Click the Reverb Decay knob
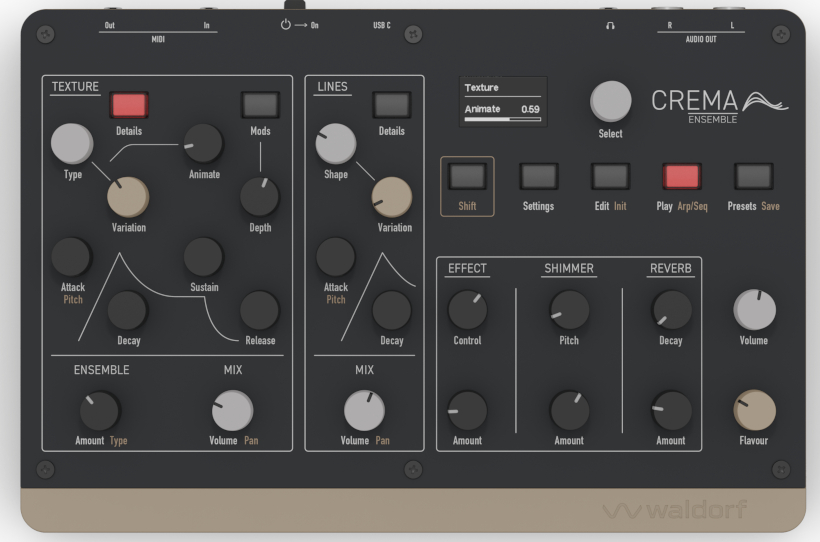820x542 pixels. [x=671, y=310]
